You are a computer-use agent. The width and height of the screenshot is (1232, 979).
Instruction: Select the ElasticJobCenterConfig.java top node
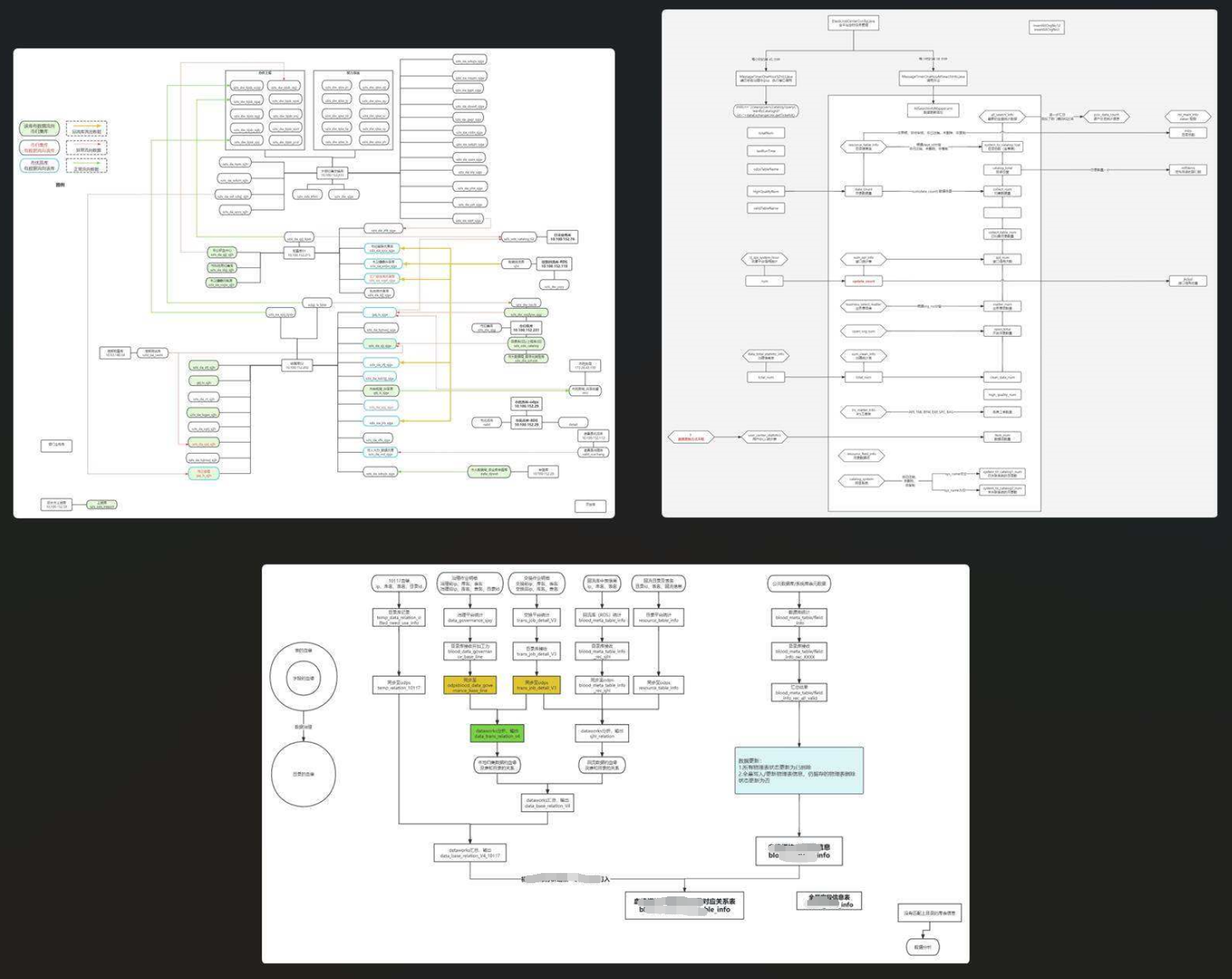coord(853,23)
